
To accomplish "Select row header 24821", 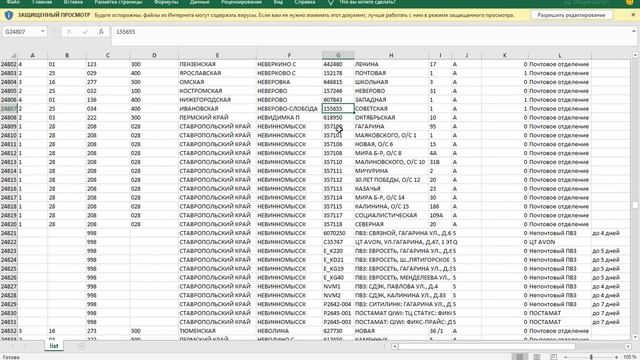I will [x=9, y=233].
